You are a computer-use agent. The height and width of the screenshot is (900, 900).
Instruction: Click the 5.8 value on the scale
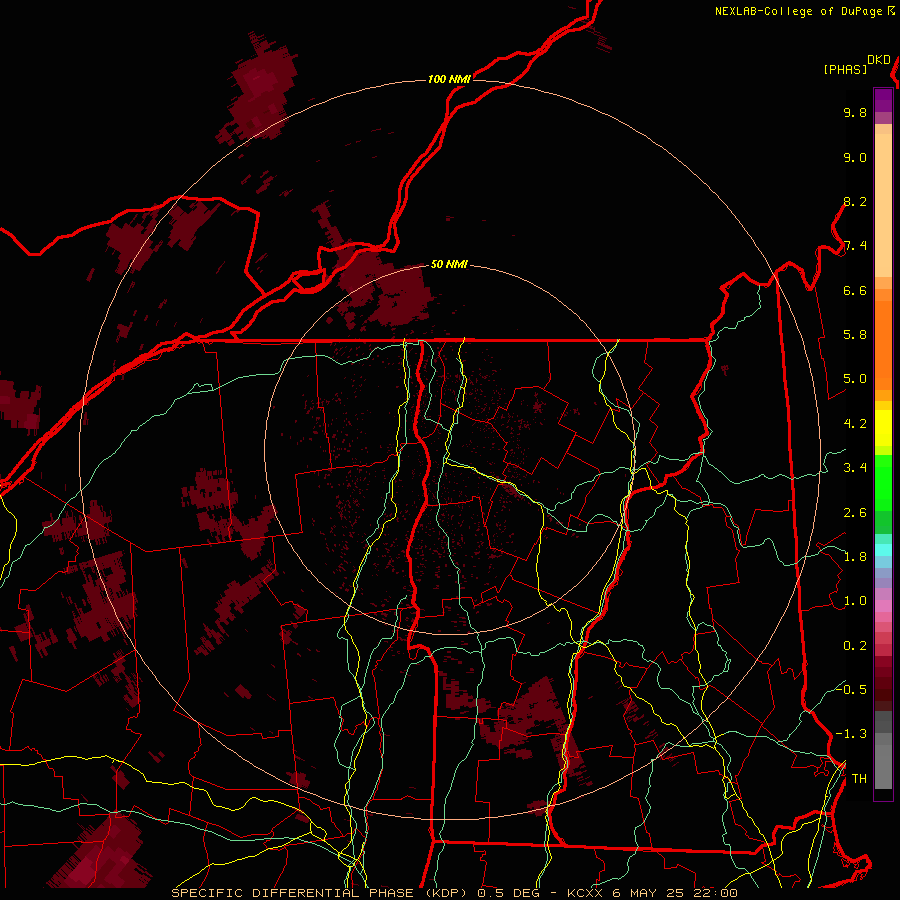tap(855, 335)
